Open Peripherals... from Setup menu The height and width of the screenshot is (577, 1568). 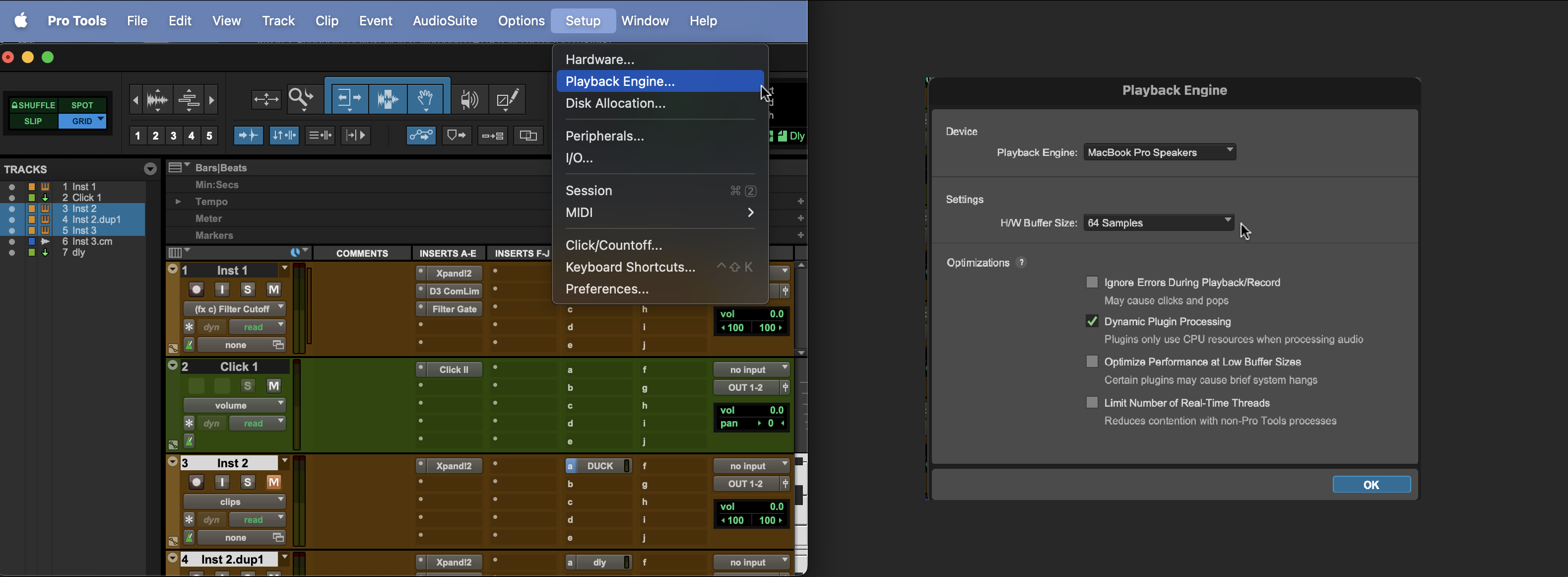click(x=660, y=136)
